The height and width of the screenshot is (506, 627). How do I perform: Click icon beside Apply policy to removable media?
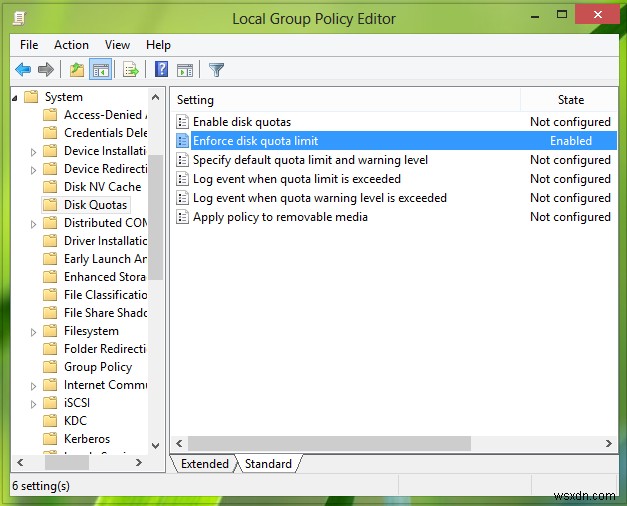[x=182, y=217]
